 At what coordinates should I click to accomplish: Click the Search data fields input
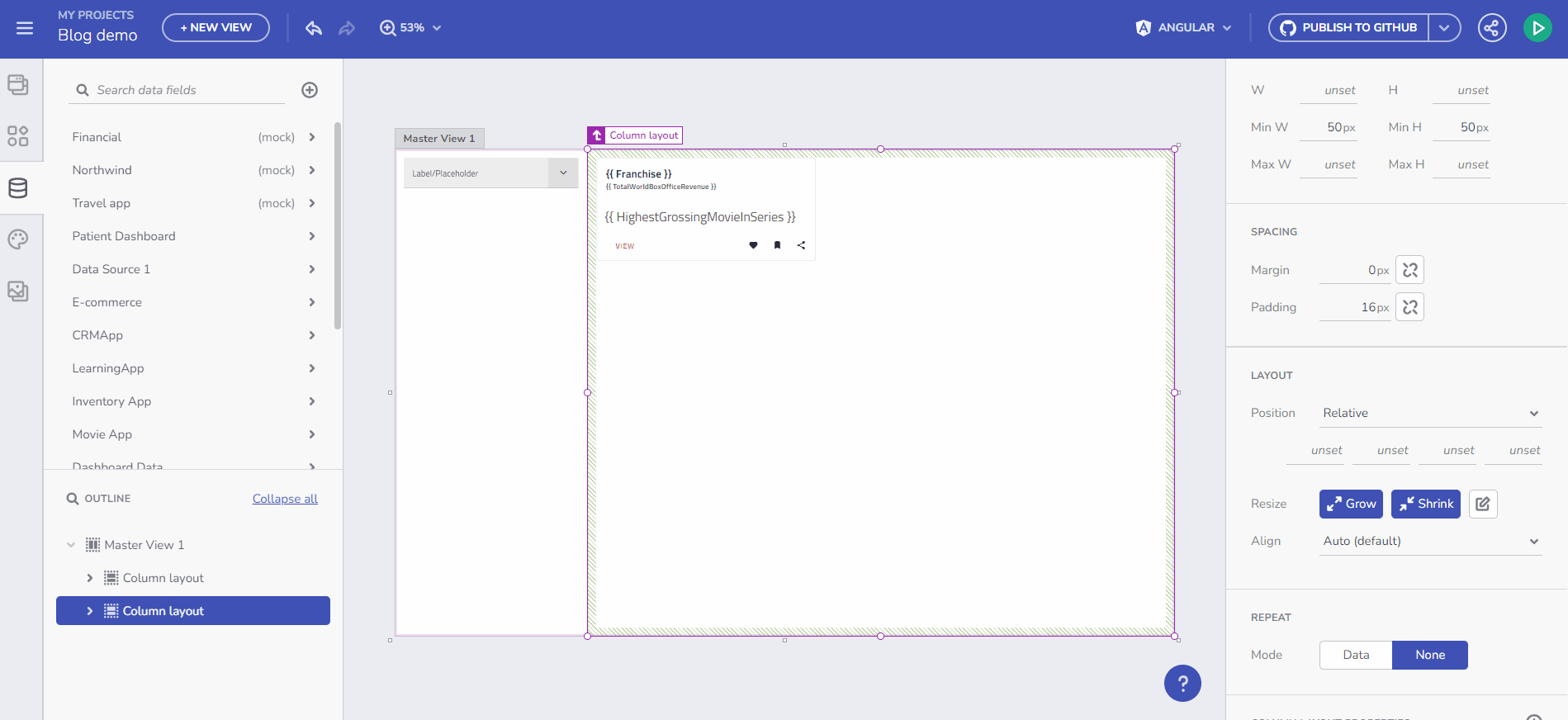(186, 90)
